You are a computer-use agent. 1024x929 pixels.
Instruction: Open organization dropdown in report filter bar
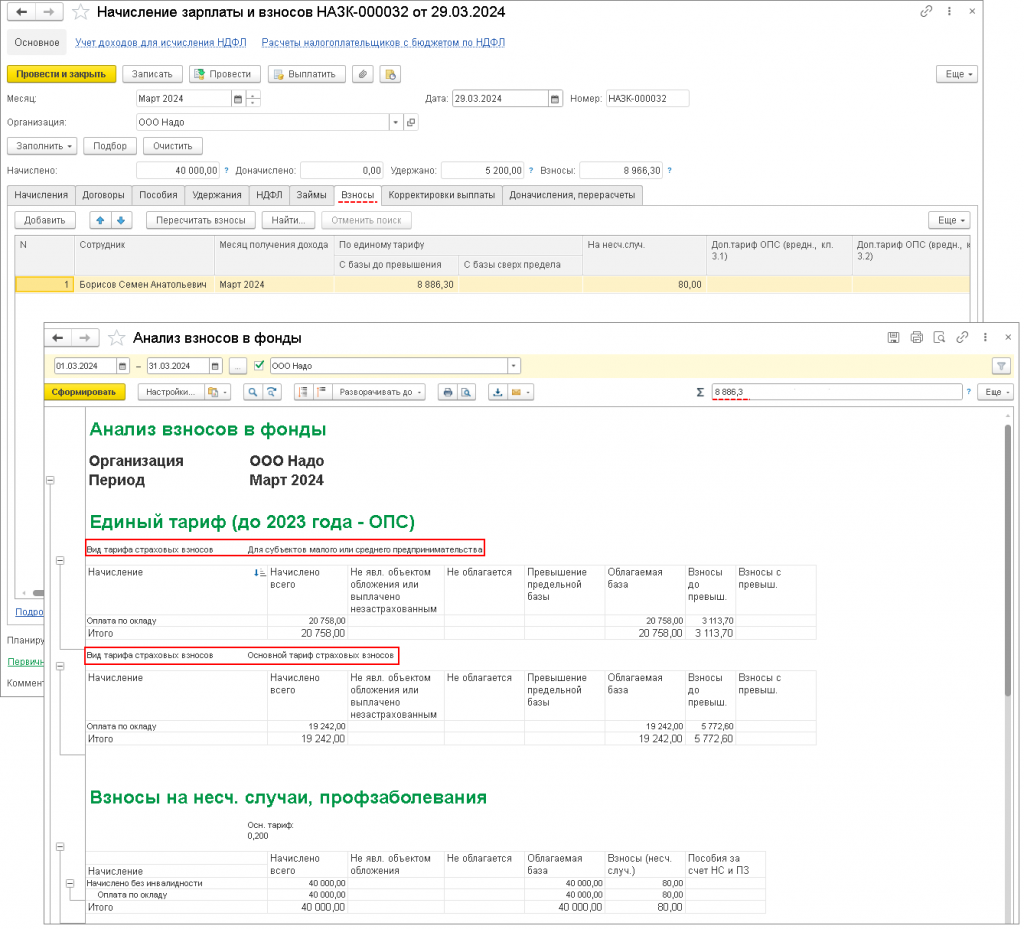[513, 366]
